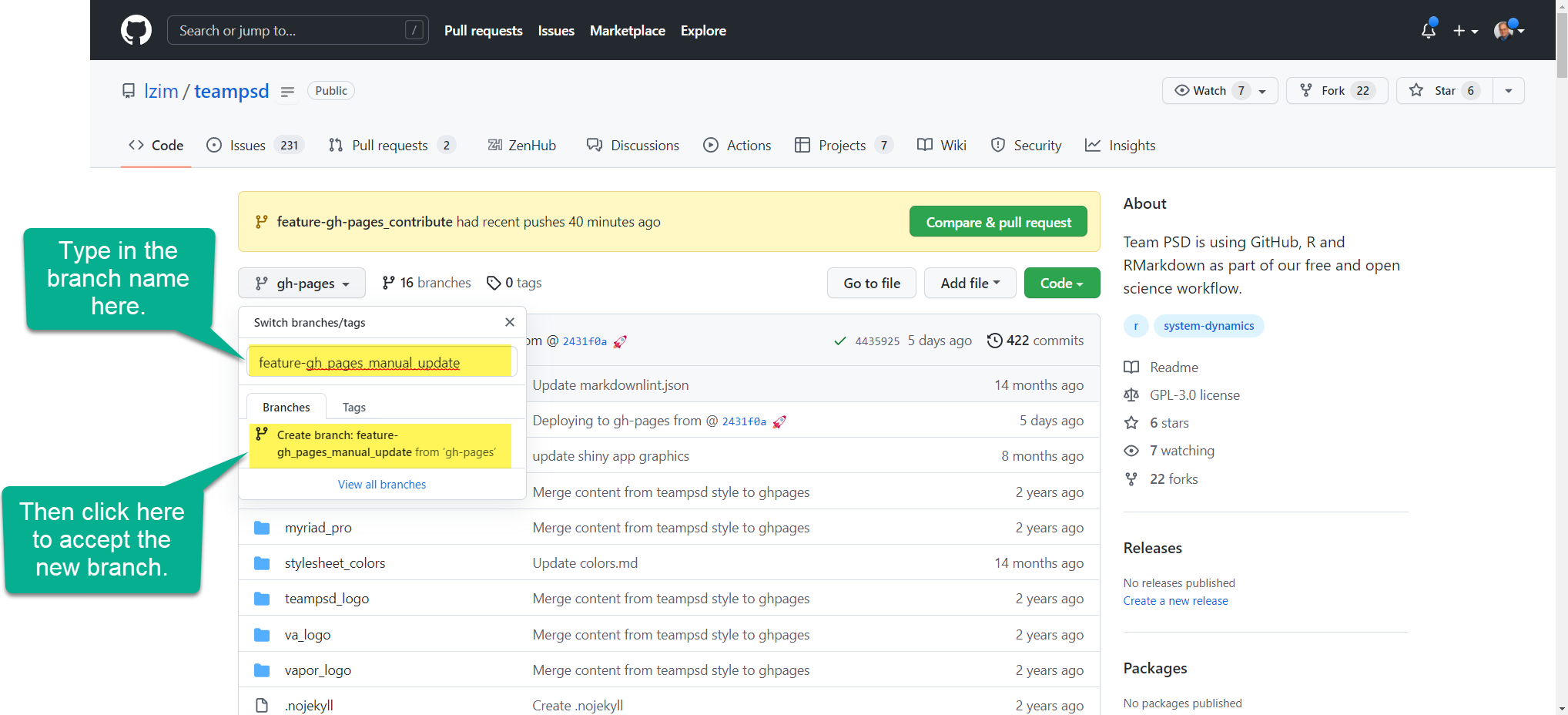Open Issues in top navigation
1568x715 pixels.
[556, 31]
